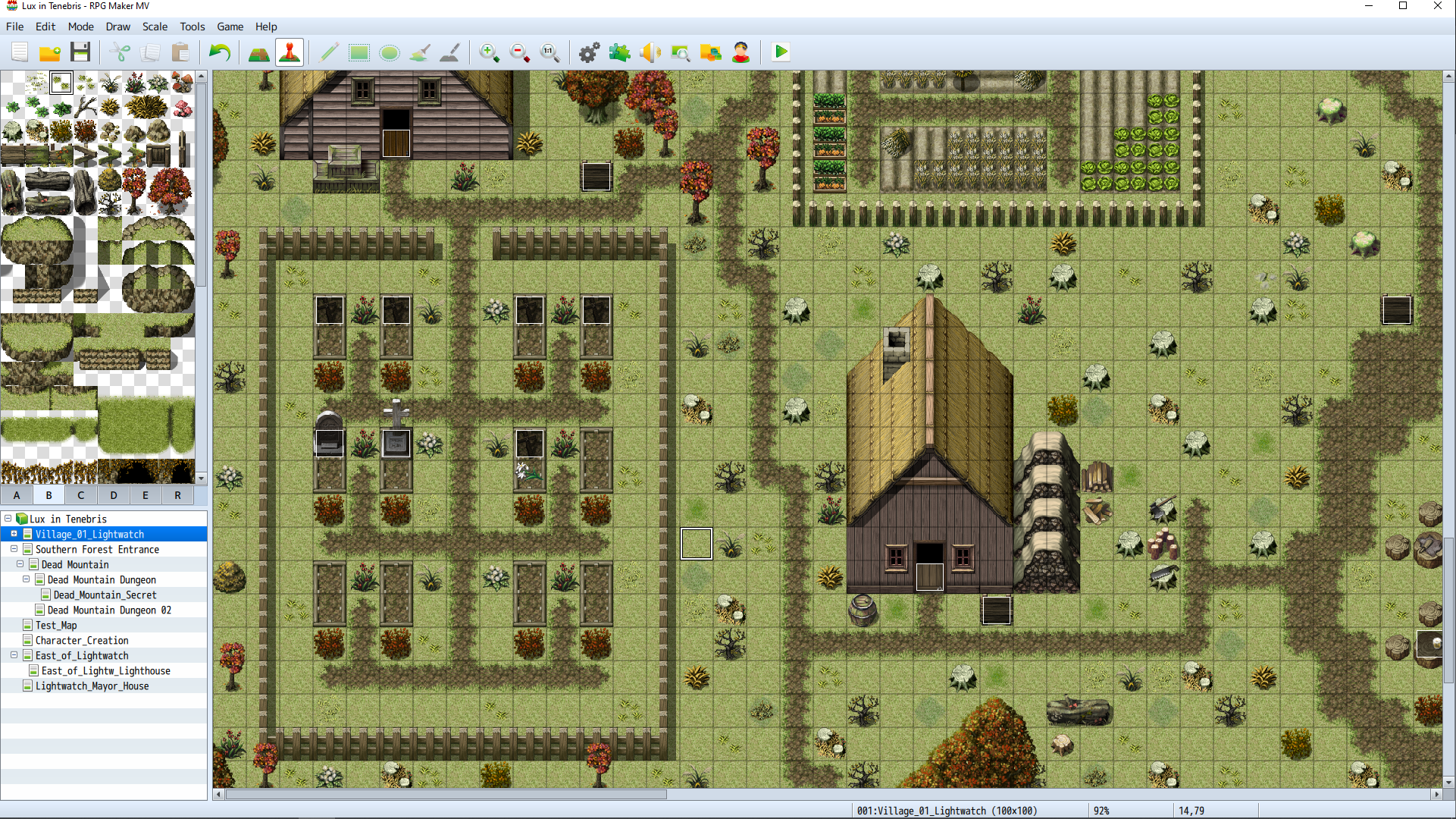Screen dimensions: 1456x819
Task: Select the Dead Mountain map
Action: coord(75,565)
